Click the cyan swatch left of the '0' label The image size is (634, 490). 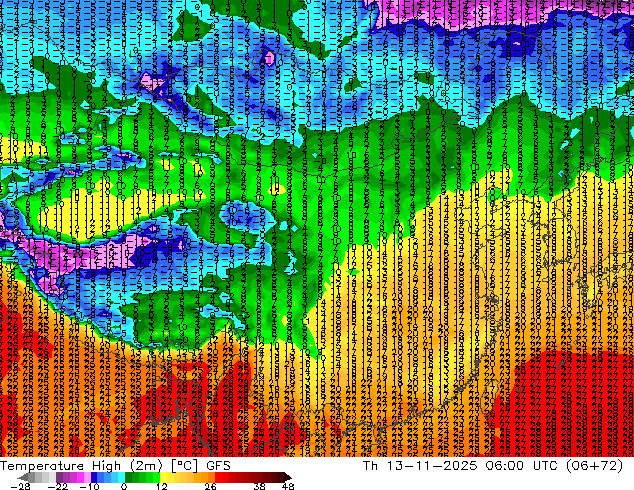pos(121,477)
